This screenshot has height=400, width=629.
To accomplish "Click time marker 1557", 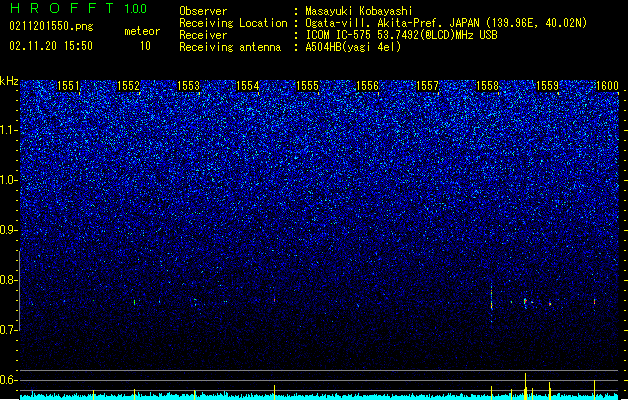I will coord(428,86).
